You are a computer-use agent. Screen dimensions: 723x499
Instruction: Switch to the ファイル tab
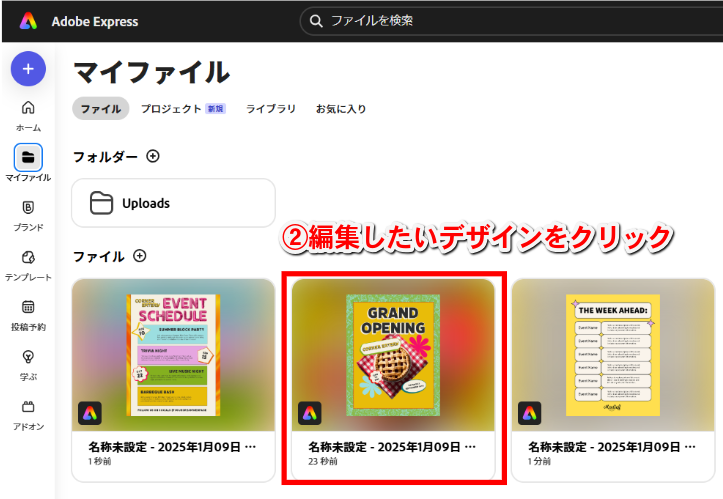[x=100, y=108]
